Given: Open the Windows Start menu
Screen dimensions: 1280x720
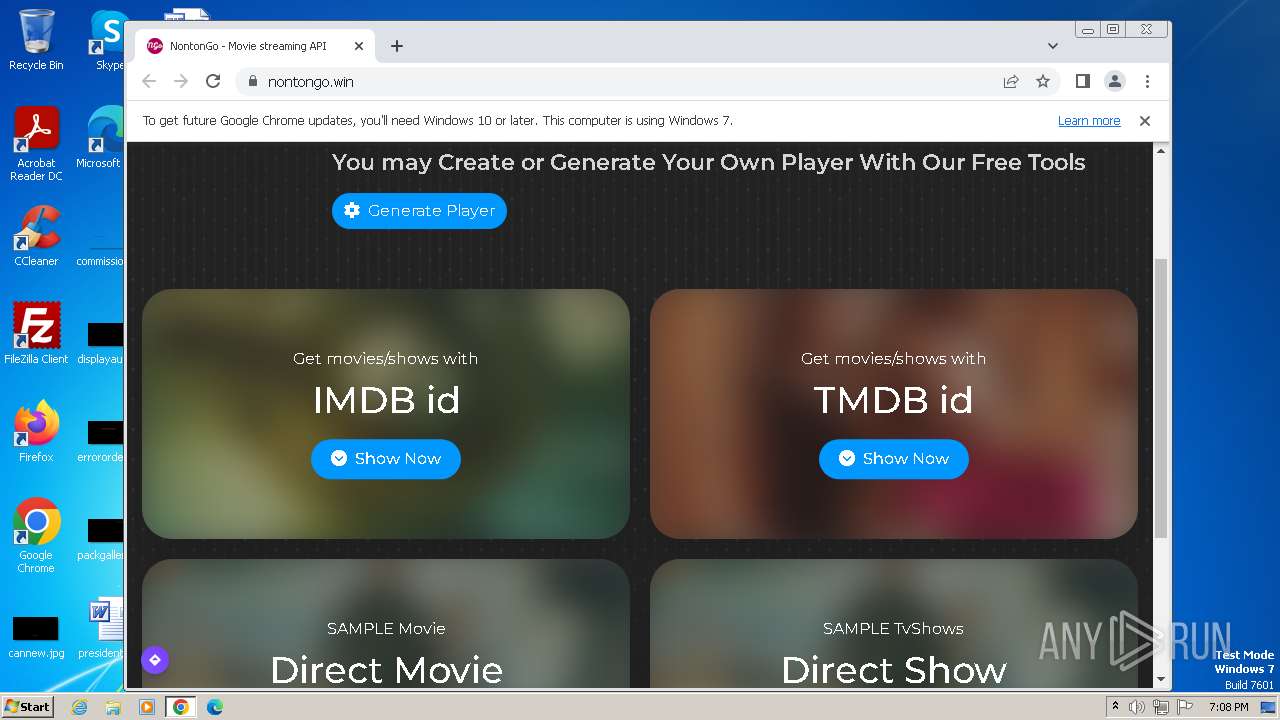Looking at the screenshot, I should tap(28, 706).
